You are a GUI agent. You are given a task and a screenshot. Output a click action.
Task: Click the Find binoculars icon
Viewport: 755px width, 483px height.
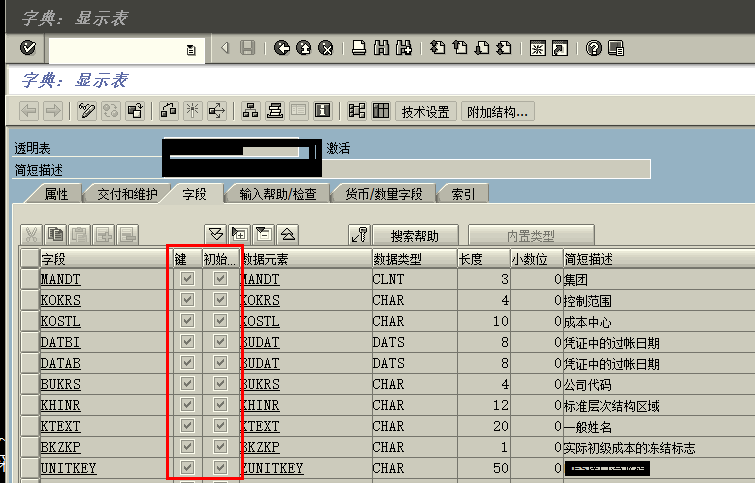381,48
